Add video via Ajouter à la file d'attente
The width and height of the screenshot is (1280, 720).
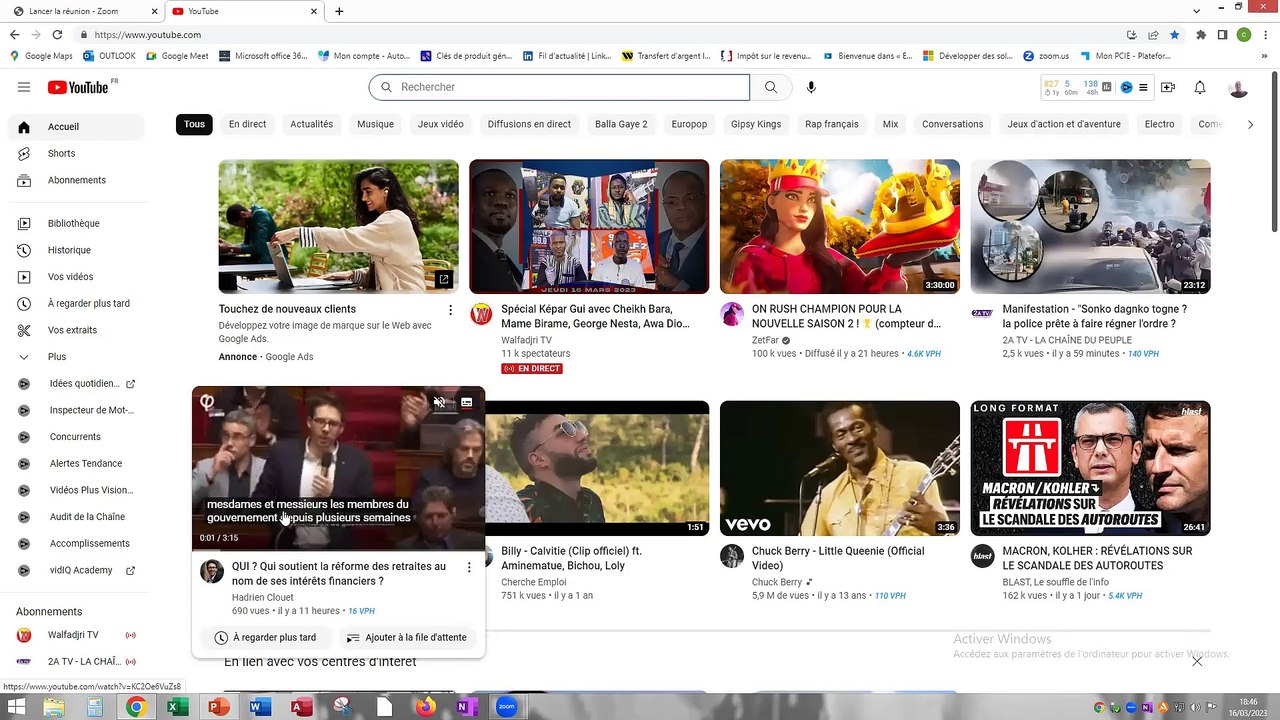[x=406, y=637]
